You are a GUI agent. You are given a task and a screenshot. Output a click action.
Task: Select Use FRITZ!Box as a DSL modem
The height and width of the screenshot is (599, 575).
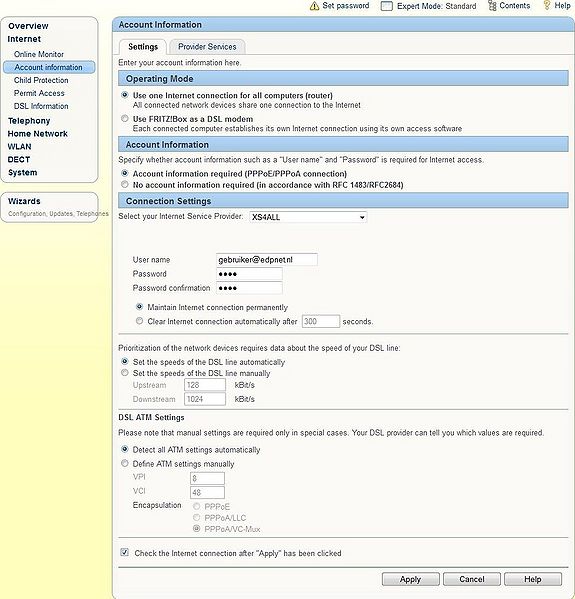click(125, 118)
